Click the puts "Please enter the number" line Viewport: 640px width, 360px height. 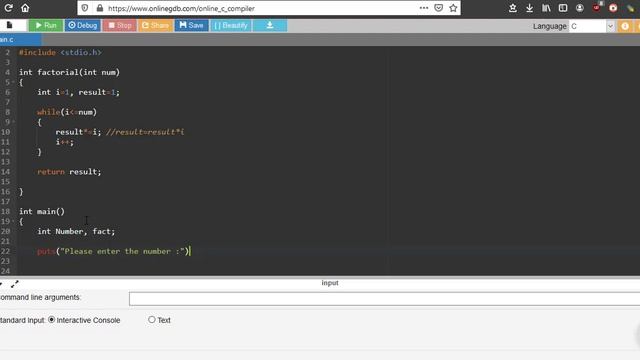point(113,251)
